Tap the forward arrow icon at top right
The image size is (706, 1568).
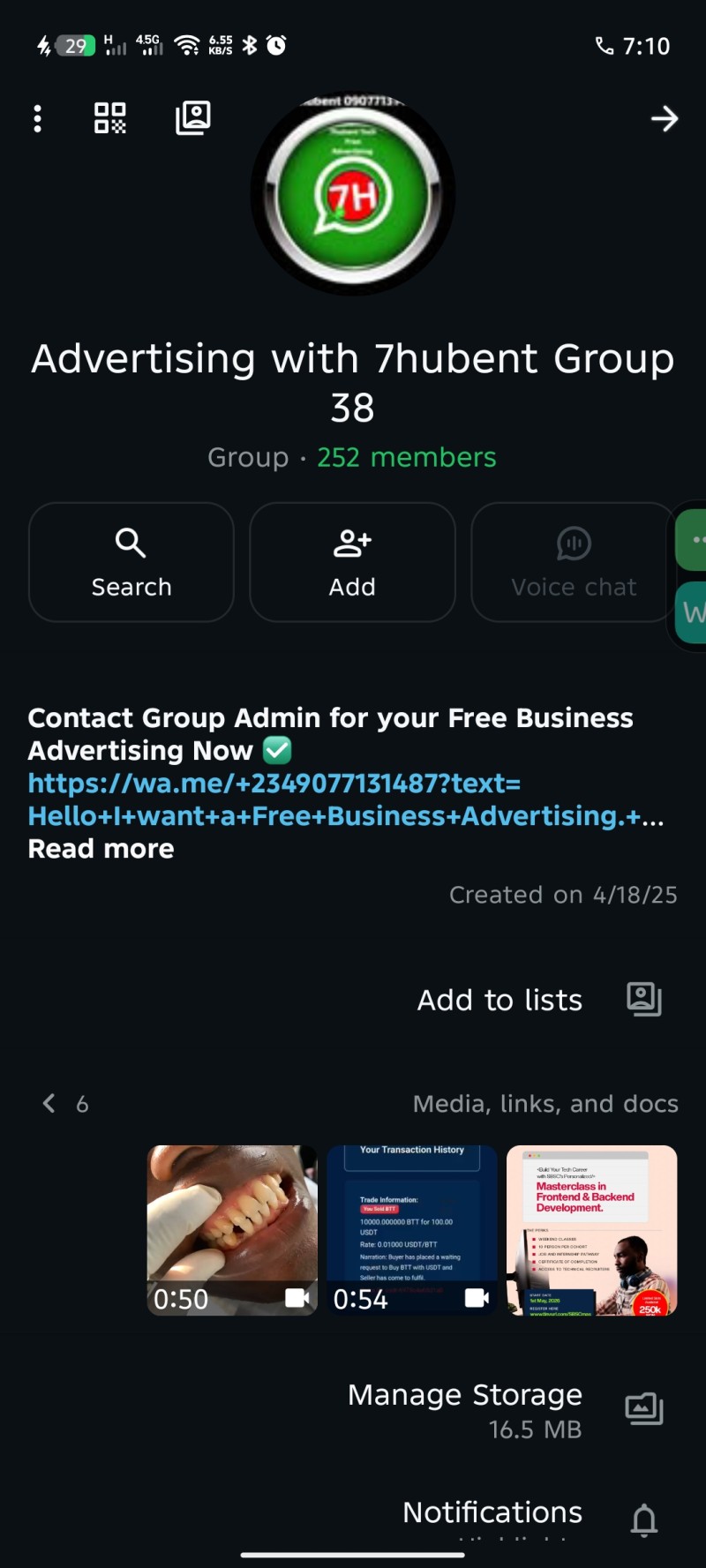(665, 118)
